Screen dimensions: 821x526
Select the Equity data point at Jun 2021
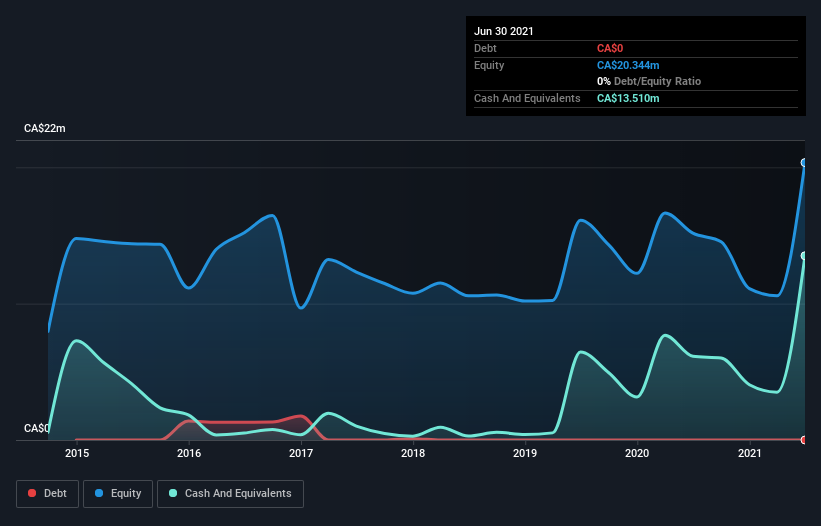point(804,163)
